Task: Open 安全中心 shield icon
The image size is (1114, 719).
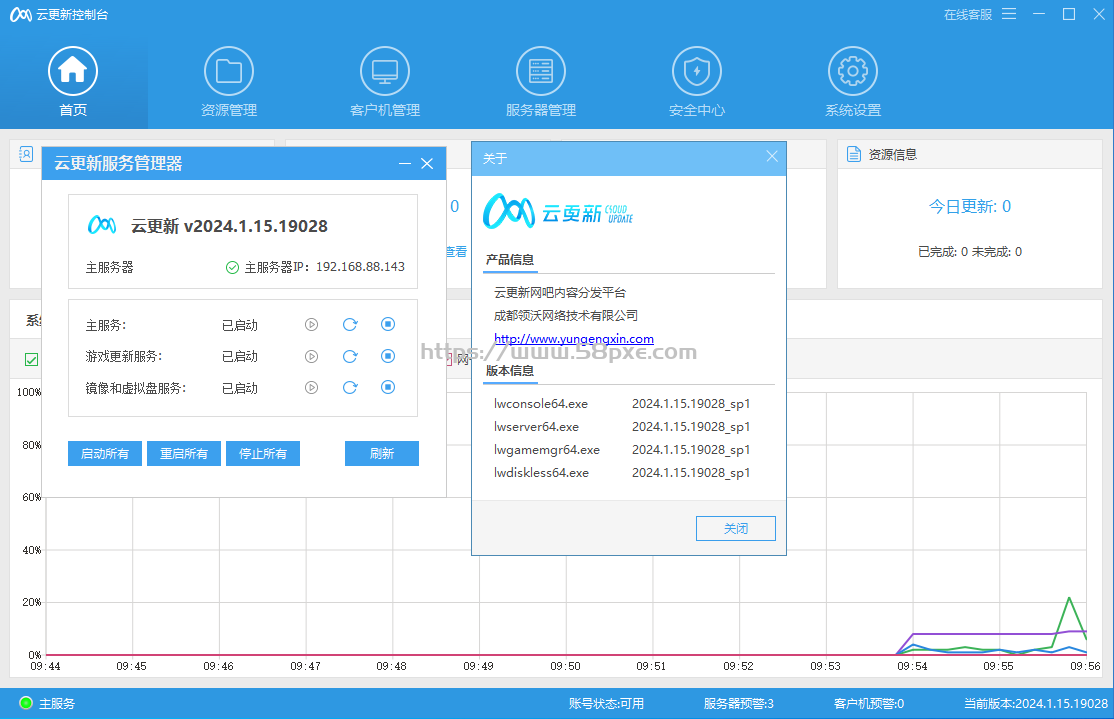Action: click(697, 71)
